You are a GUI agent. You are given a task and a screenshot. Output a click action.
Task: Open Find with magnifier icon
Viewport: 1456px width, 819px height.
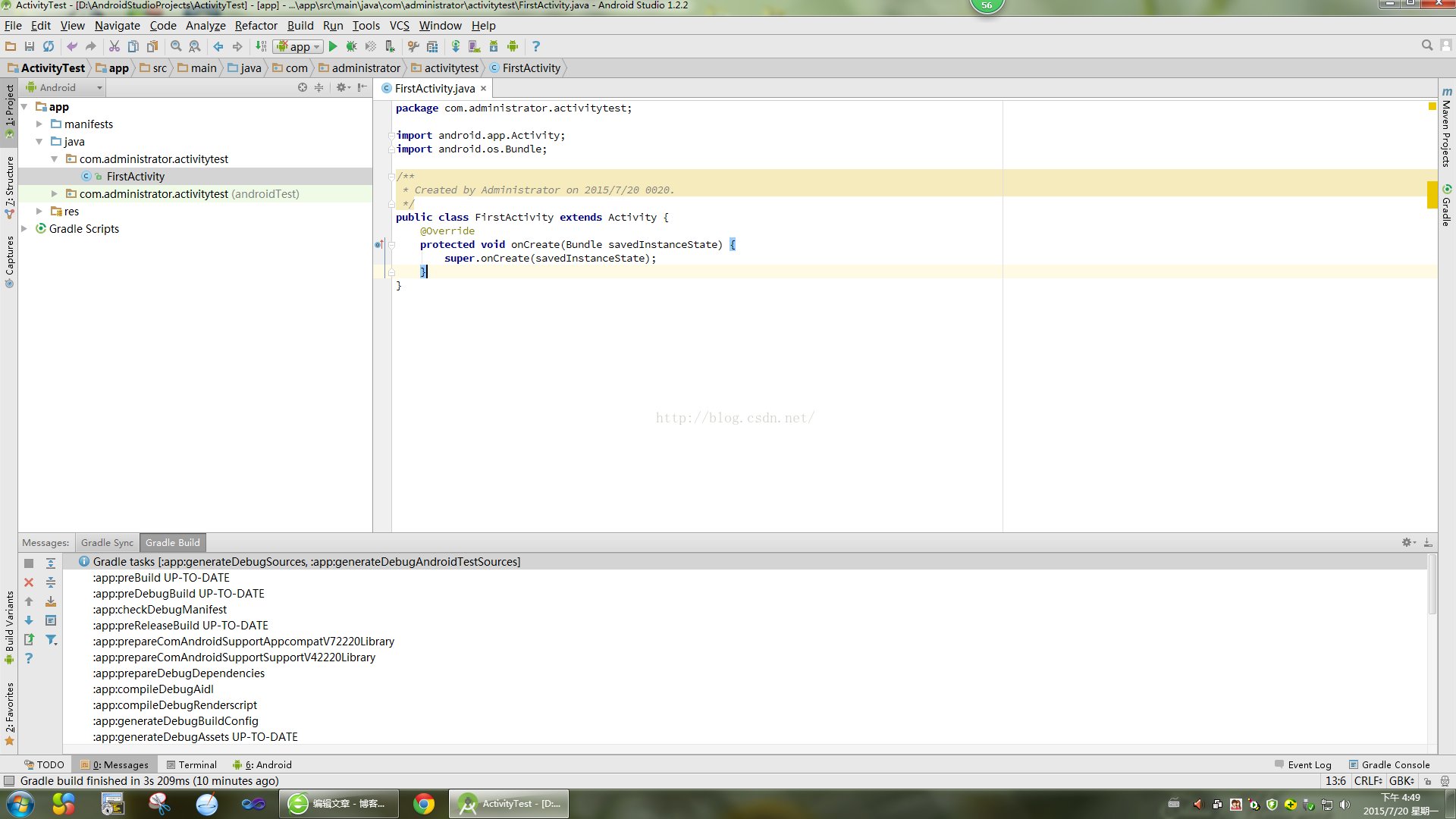point(176,46)
